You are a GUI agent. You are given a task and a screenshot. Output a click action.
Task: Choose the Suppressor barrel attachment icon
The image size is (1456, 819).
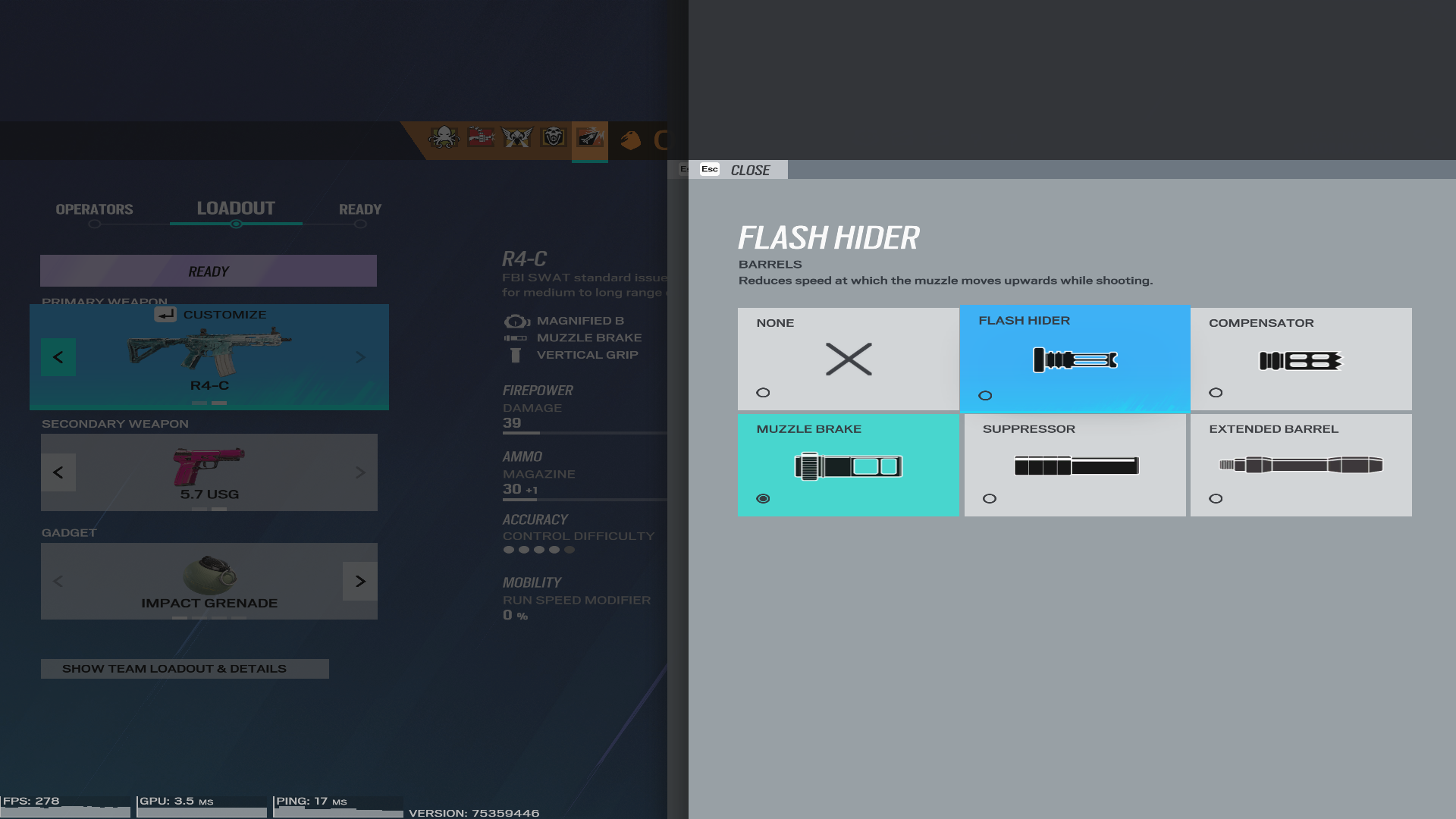[1075, 466]
